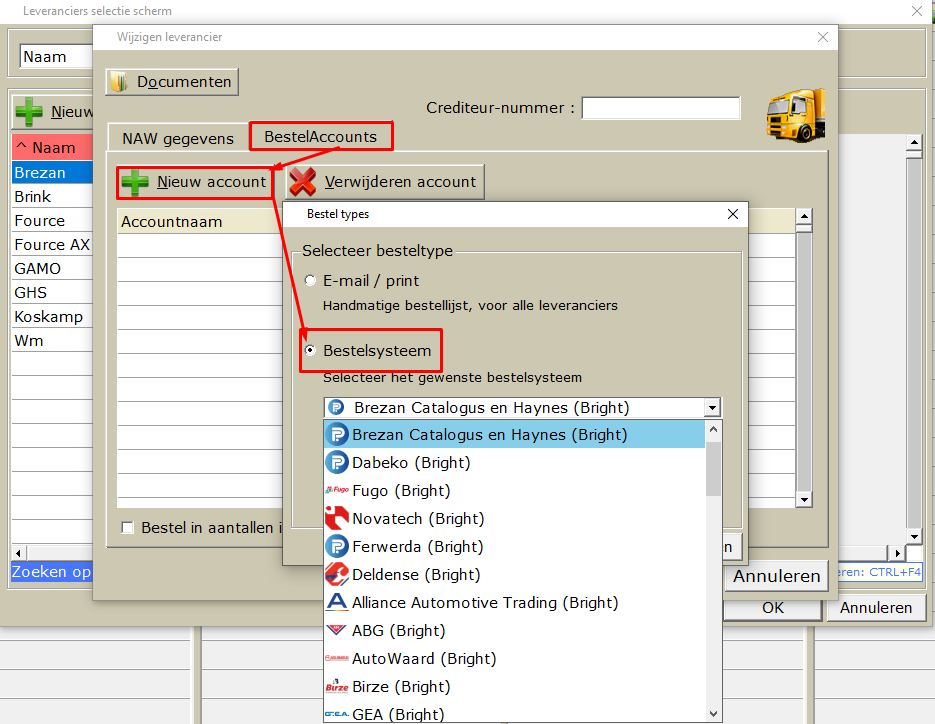Click green plus Nieuw icon in Leveranciers window
The image size is (935, 724).
tap(29, 112)
